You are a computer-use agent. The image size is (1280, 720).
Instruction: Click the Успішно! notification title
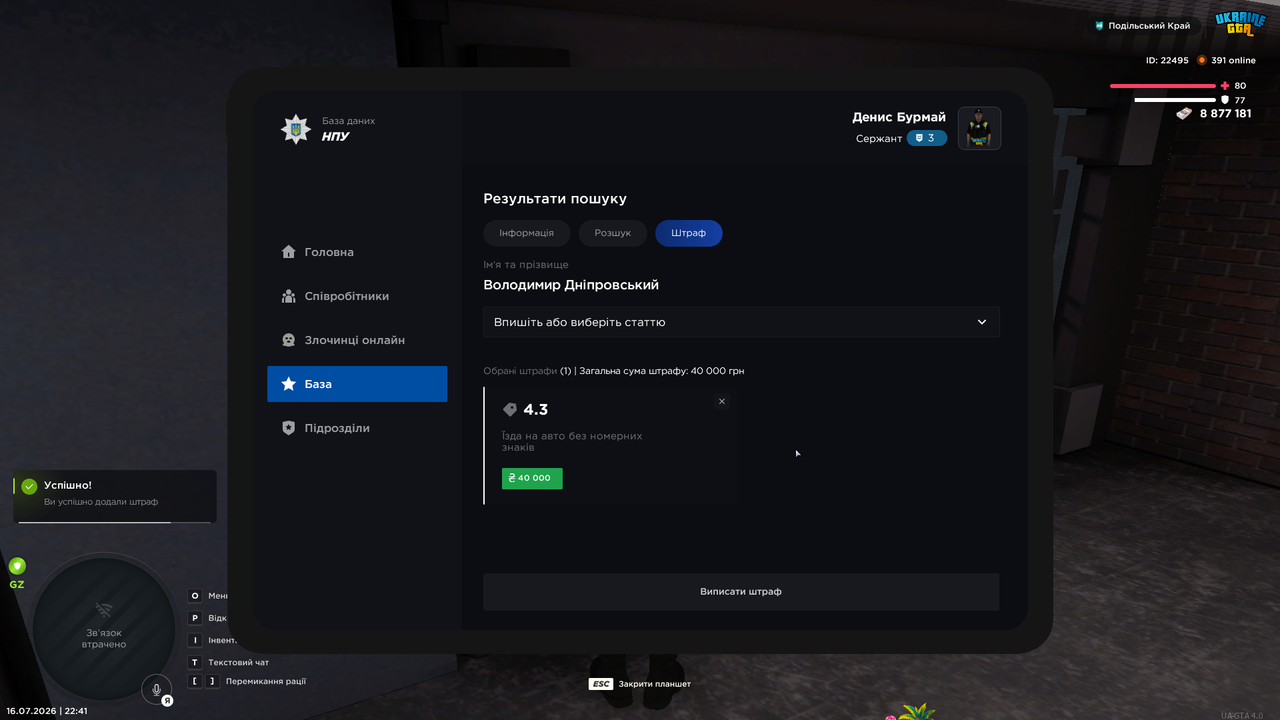68,485
